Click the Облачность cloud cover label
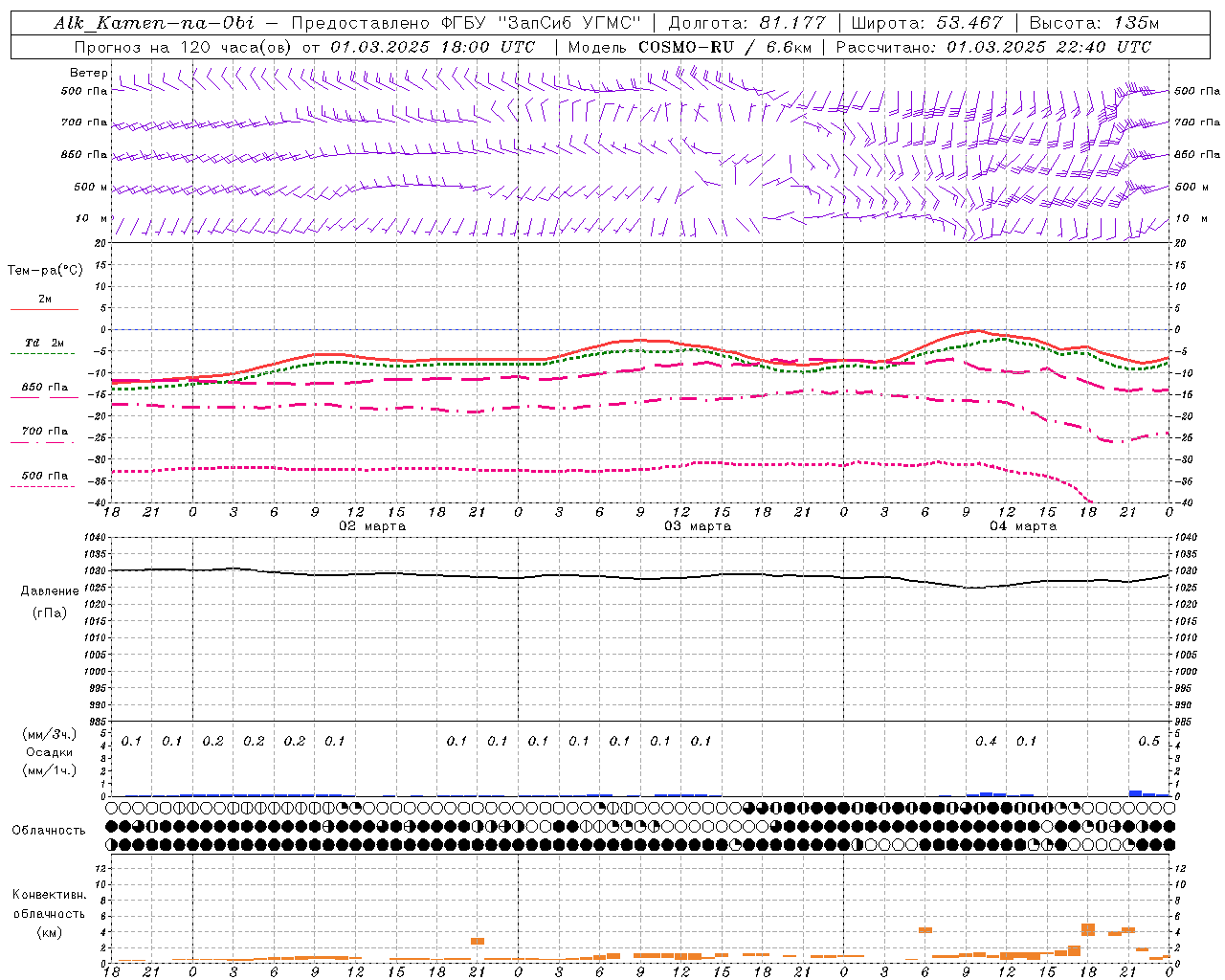Screen dimensions: 1225x980 click(49, 830)
